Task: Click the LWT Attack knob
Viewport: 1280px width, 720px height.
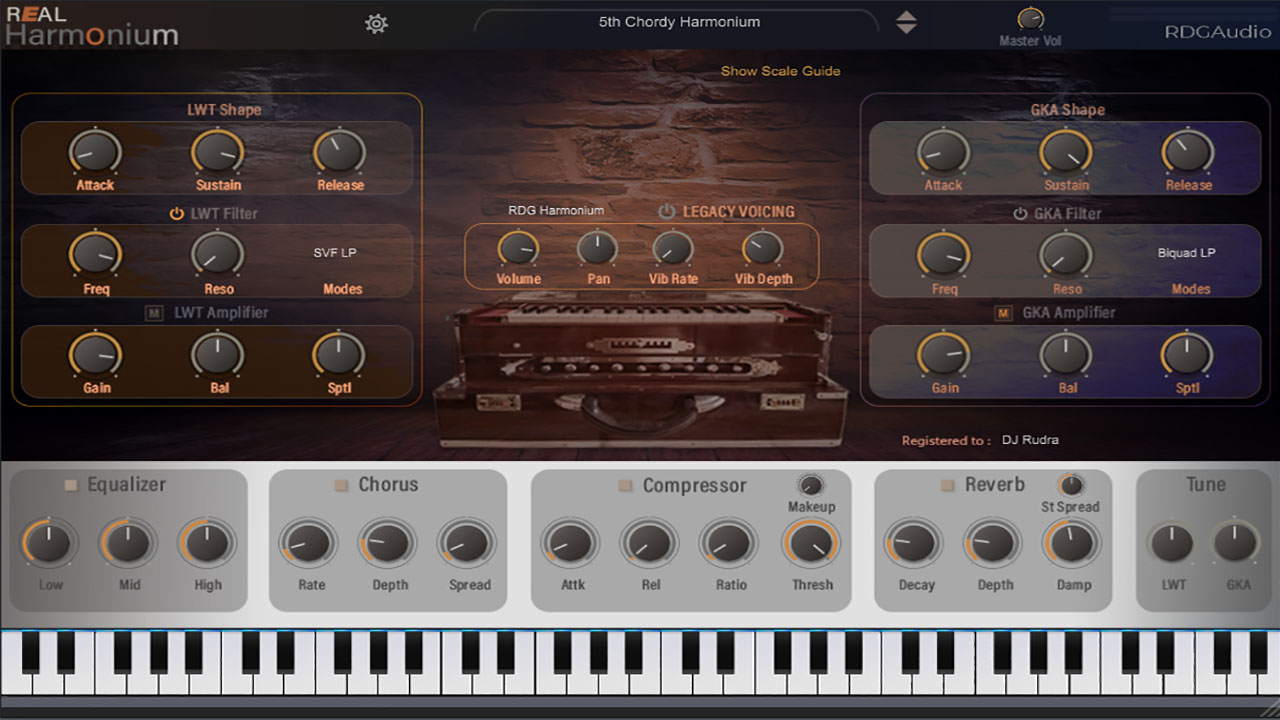Action: pyautogui.click(x=95, y=152)
